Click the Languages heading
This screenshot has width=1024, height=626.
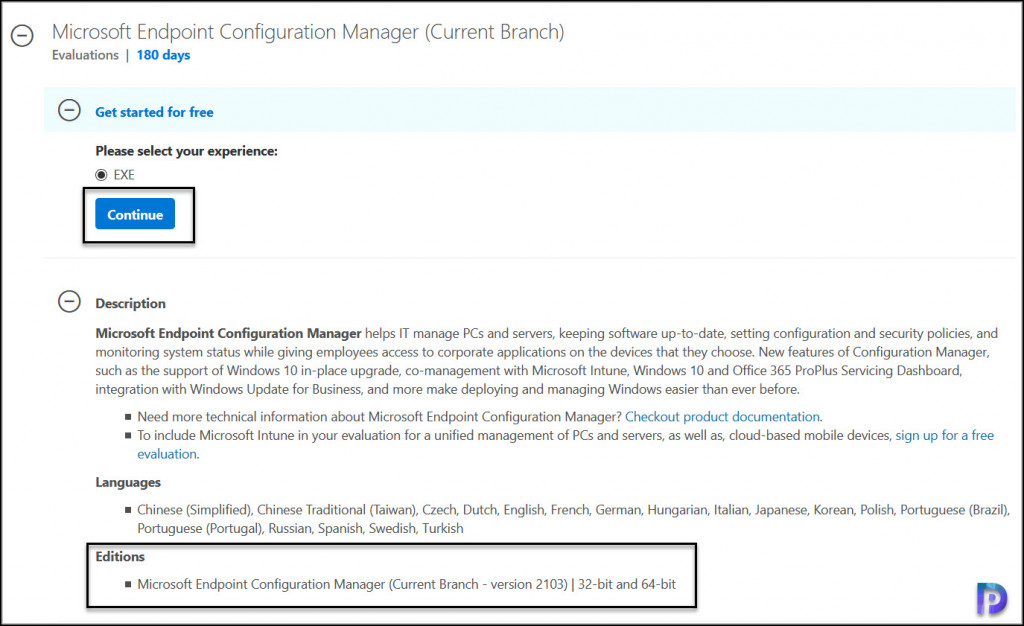(x=128, y=482)
